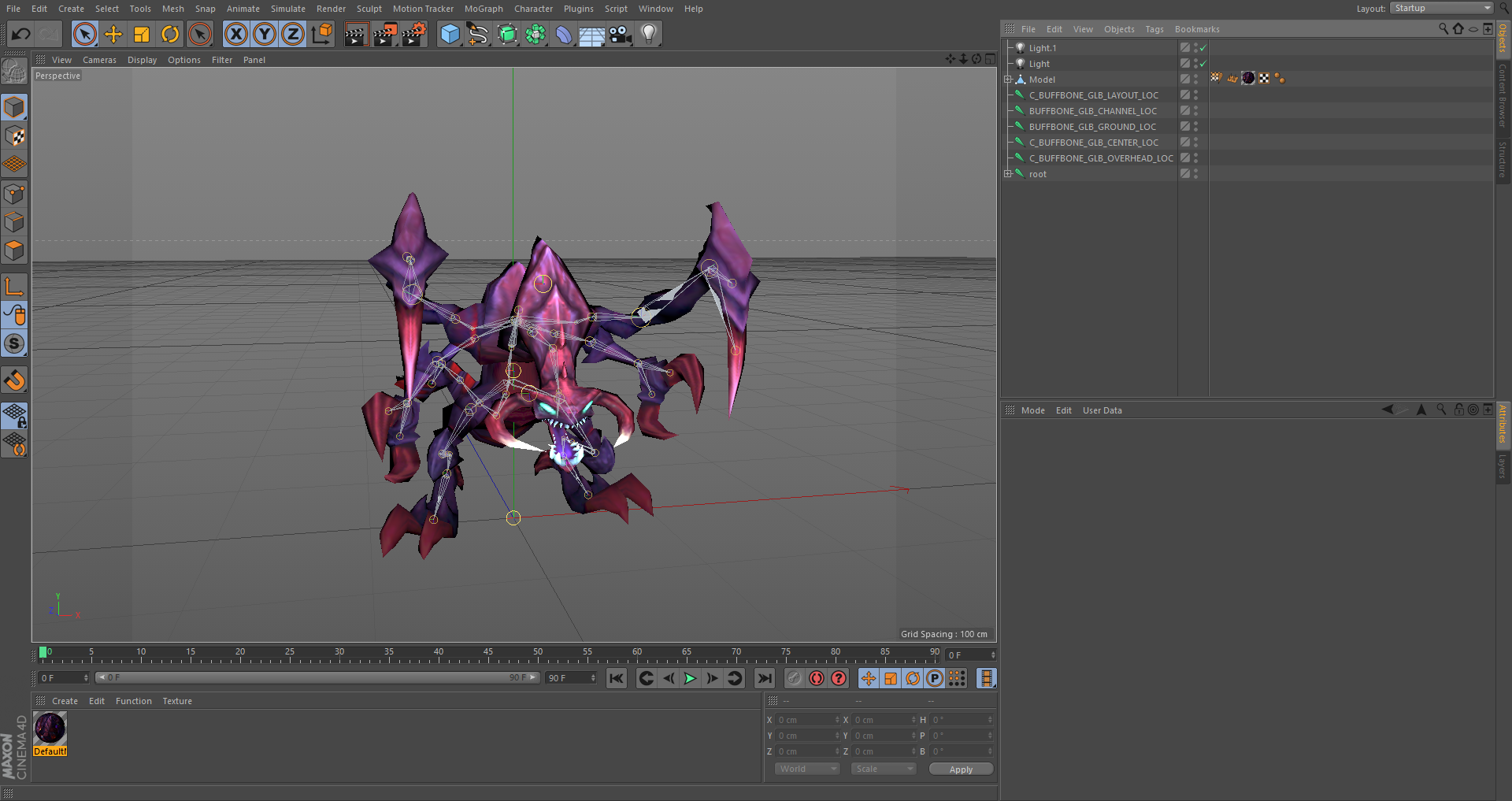Add a light object from toolbar

[649, 34]
